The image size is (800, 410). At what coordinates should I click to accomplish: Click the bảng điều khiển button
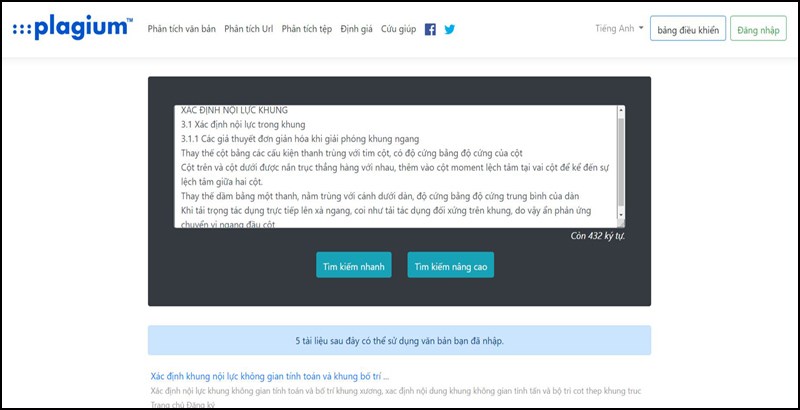(x=688, y=29)
